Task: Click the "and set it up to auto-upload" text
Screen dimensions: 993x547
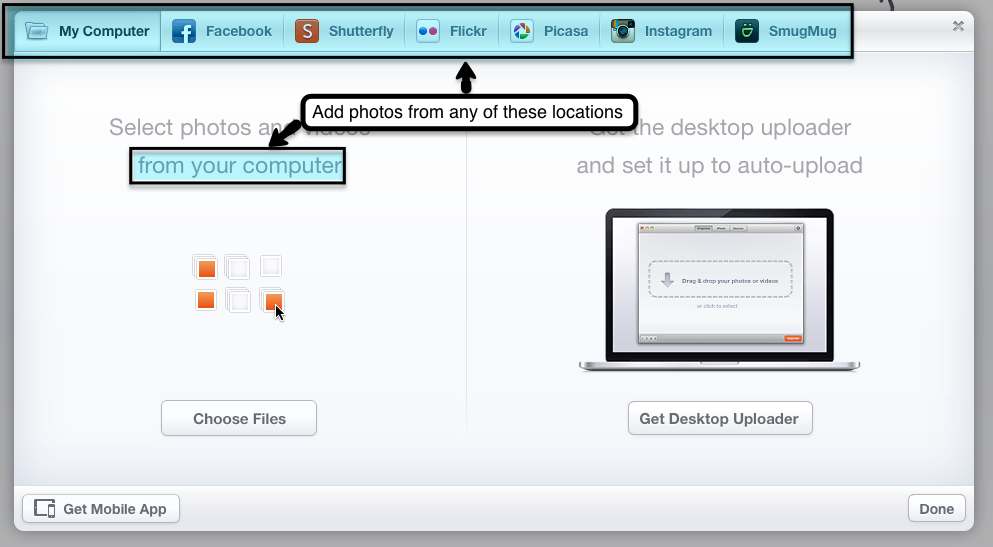Action: pyautogui.click(x=719, y=165)
